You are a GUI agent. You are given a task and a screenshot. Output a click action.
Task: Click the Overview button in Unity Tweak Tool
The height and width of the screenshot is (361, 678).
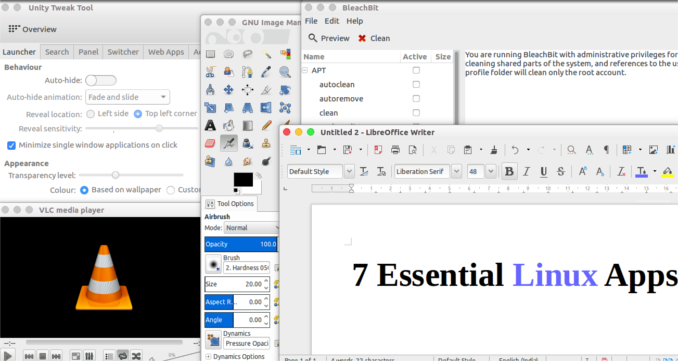pos(33,29)
